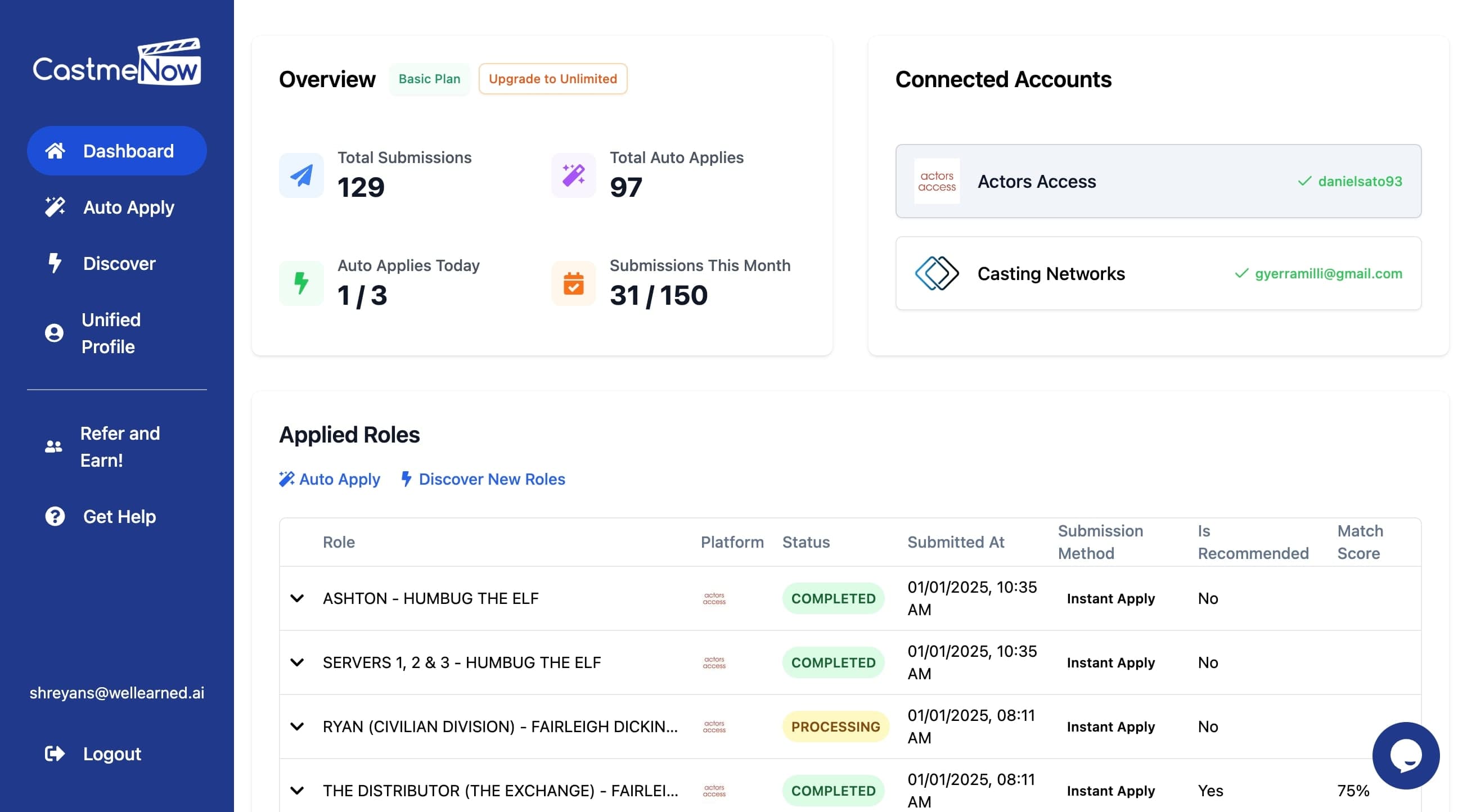Screen dimensions: 1467x812
Task: Click Total Submissions value 129
Action: [361, 187]
